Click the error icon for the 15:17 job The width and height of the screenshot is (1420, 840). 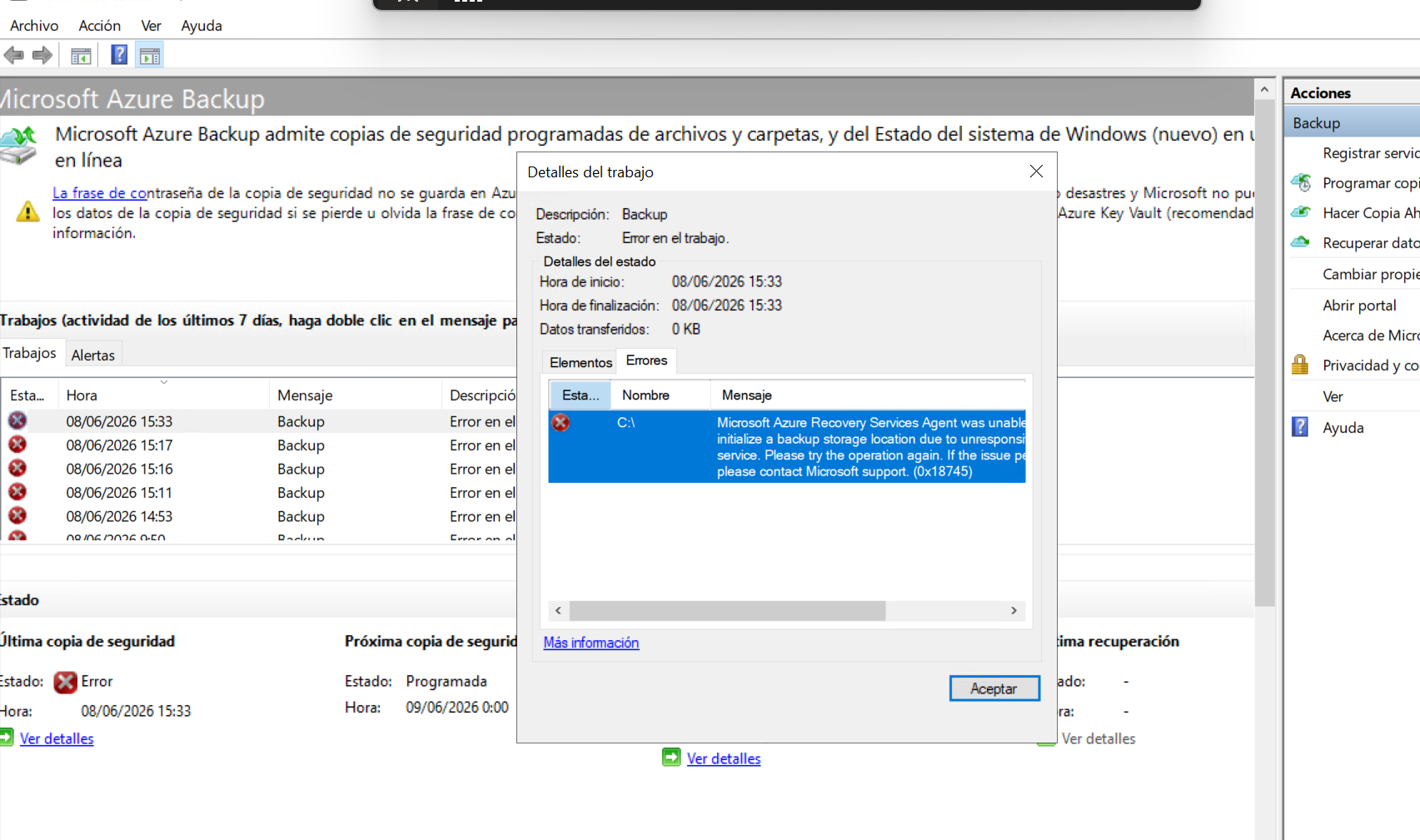point(17,445)
